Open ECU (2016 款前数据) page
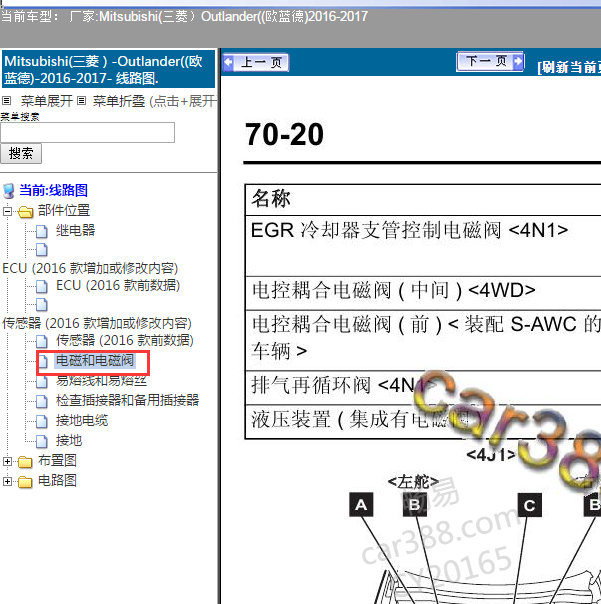The height and width of the screenshot is (604, 601). tap(118, 285)
